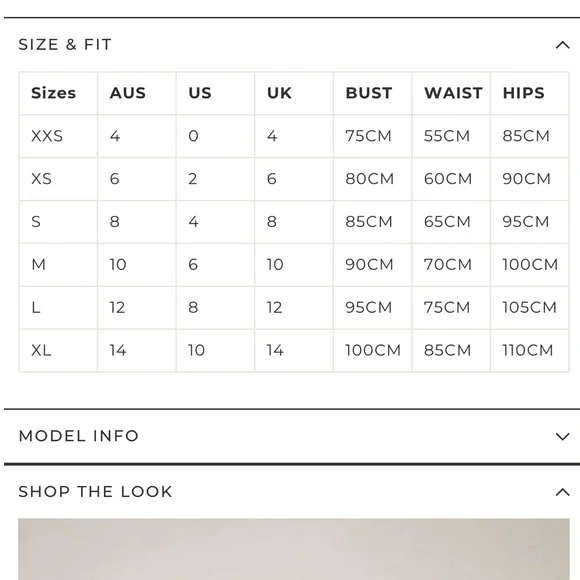Select the XS size row label
The width and height of the screenshot is (580, 580).
click(x=41, y=179)
